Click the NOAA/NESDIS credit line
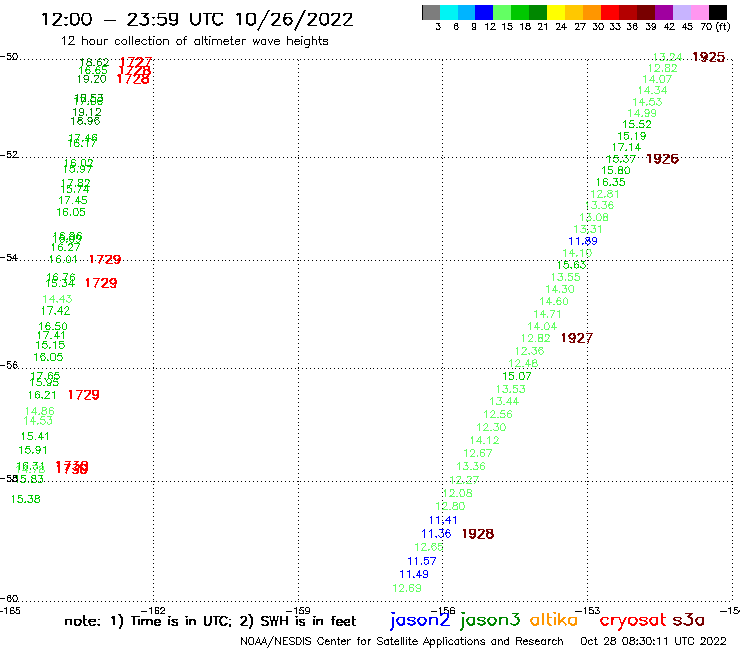The width and height of the screenshot is (740, 650). click(x=402, y=642)
